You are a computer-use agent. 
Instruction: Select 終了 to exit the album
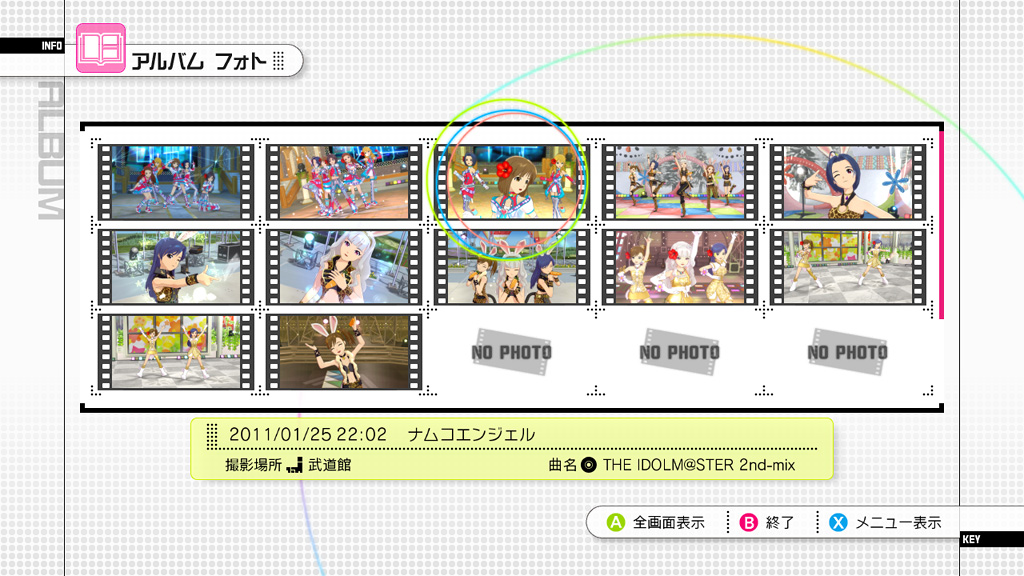click(x=780, y=522)
